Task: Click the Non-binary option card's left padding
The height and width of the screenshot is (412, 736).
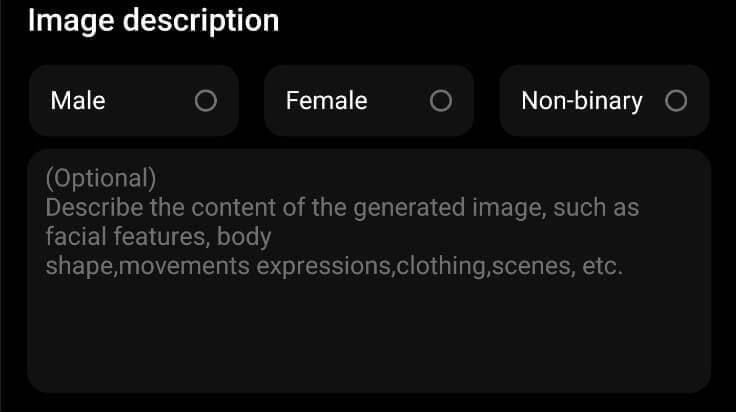Action: click(x=510, y=101)
